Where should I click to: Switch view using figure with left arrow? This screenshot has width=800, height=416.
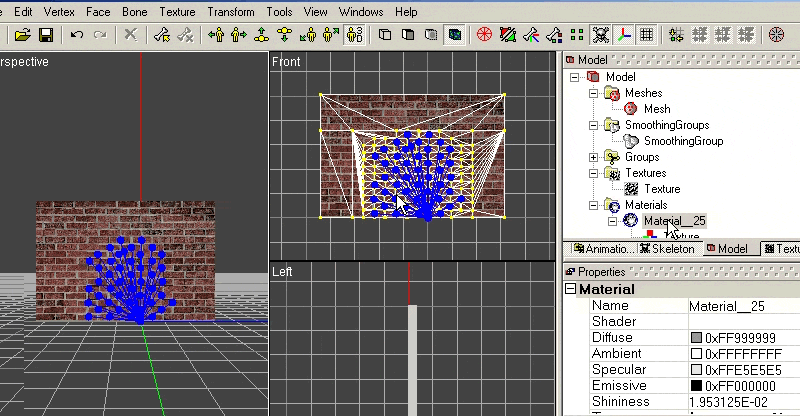click(x=216, y=35)
